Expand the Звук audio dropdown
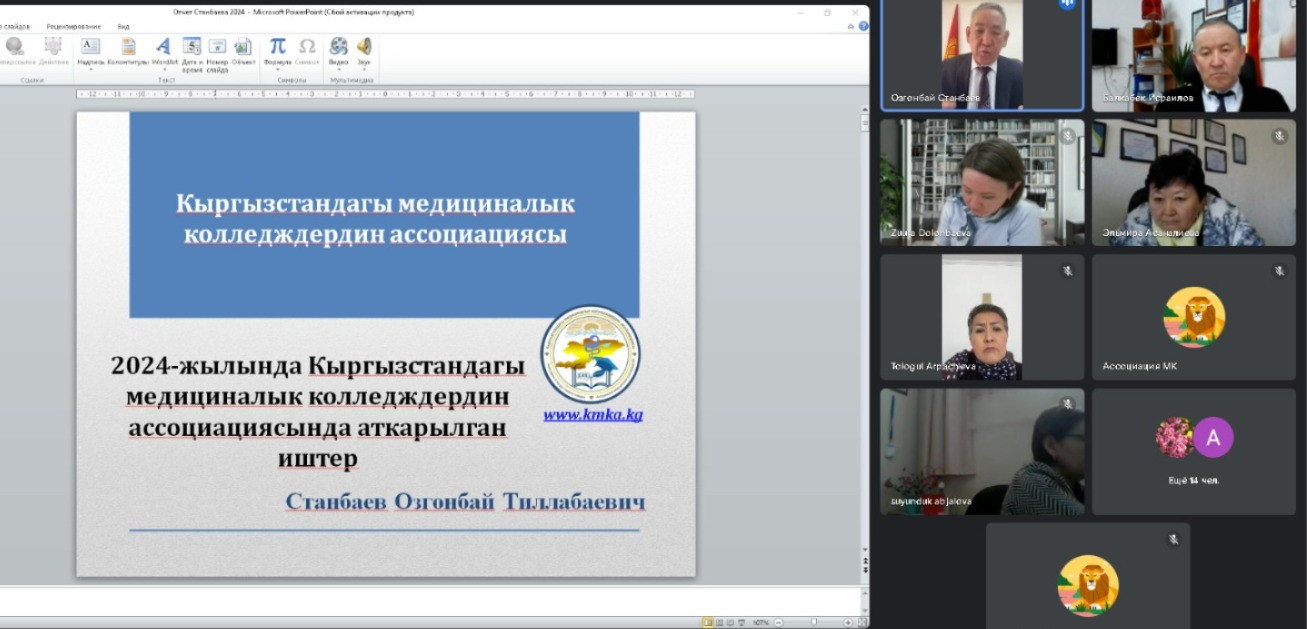The width and height of the screenshot is (1307, 629). pos(364,70)
